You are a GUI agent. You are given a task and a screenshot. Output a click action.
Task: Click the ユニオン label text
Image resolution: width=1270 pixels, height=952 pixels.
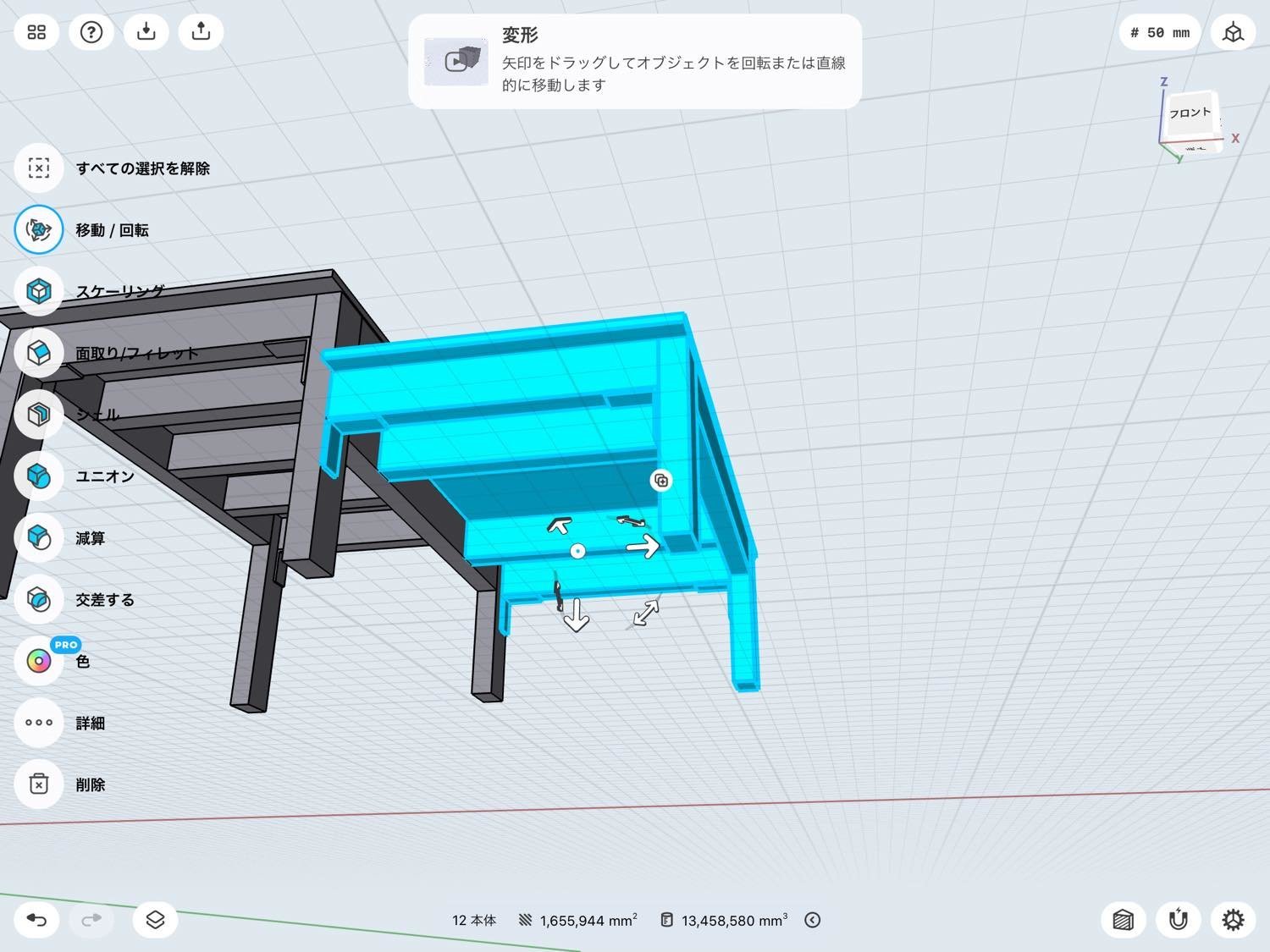click(x=105, y=476)
